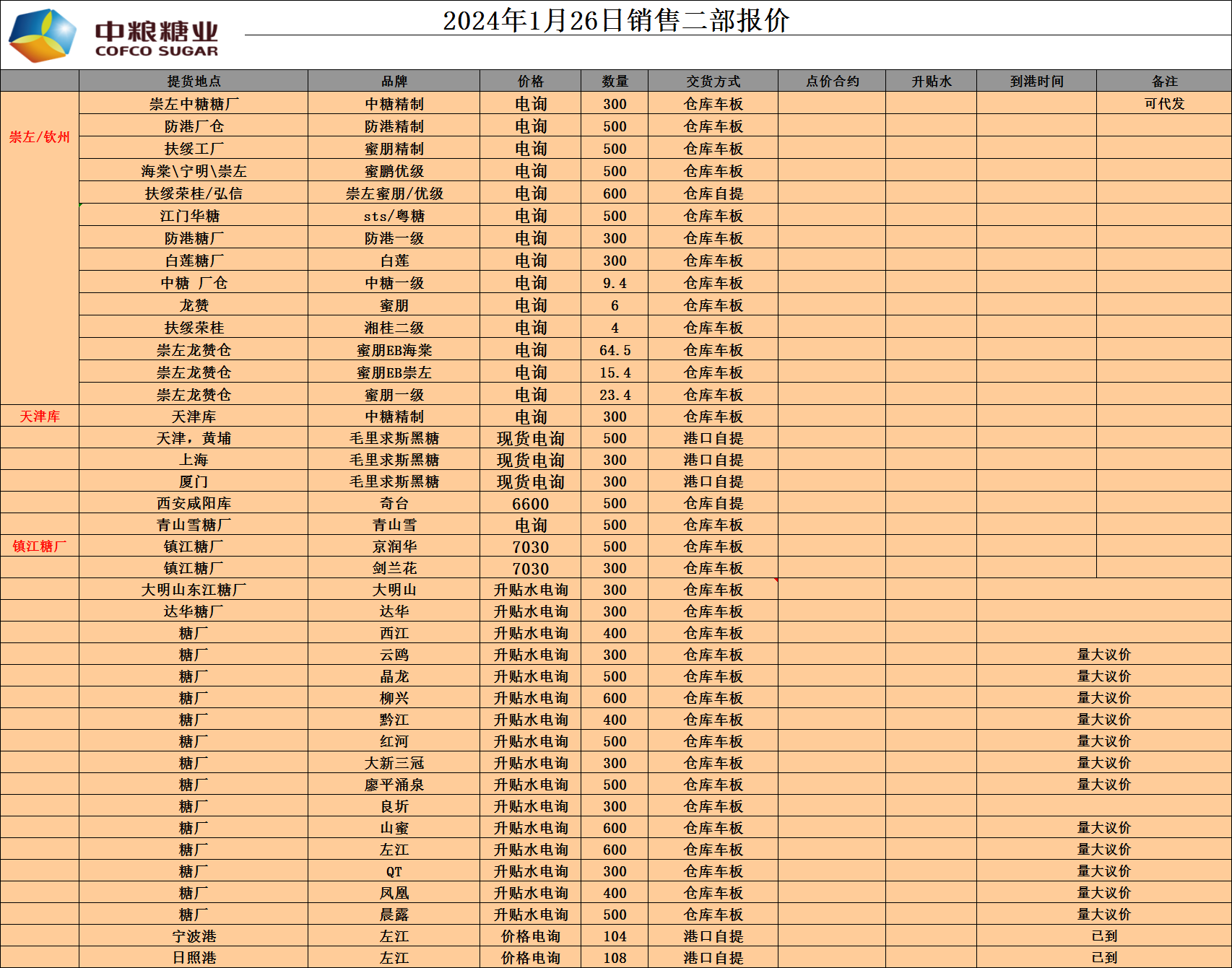1232x968 pixels.
Task: Select the title 2024年1月26日销售二部报价
Action: (615, 20)
